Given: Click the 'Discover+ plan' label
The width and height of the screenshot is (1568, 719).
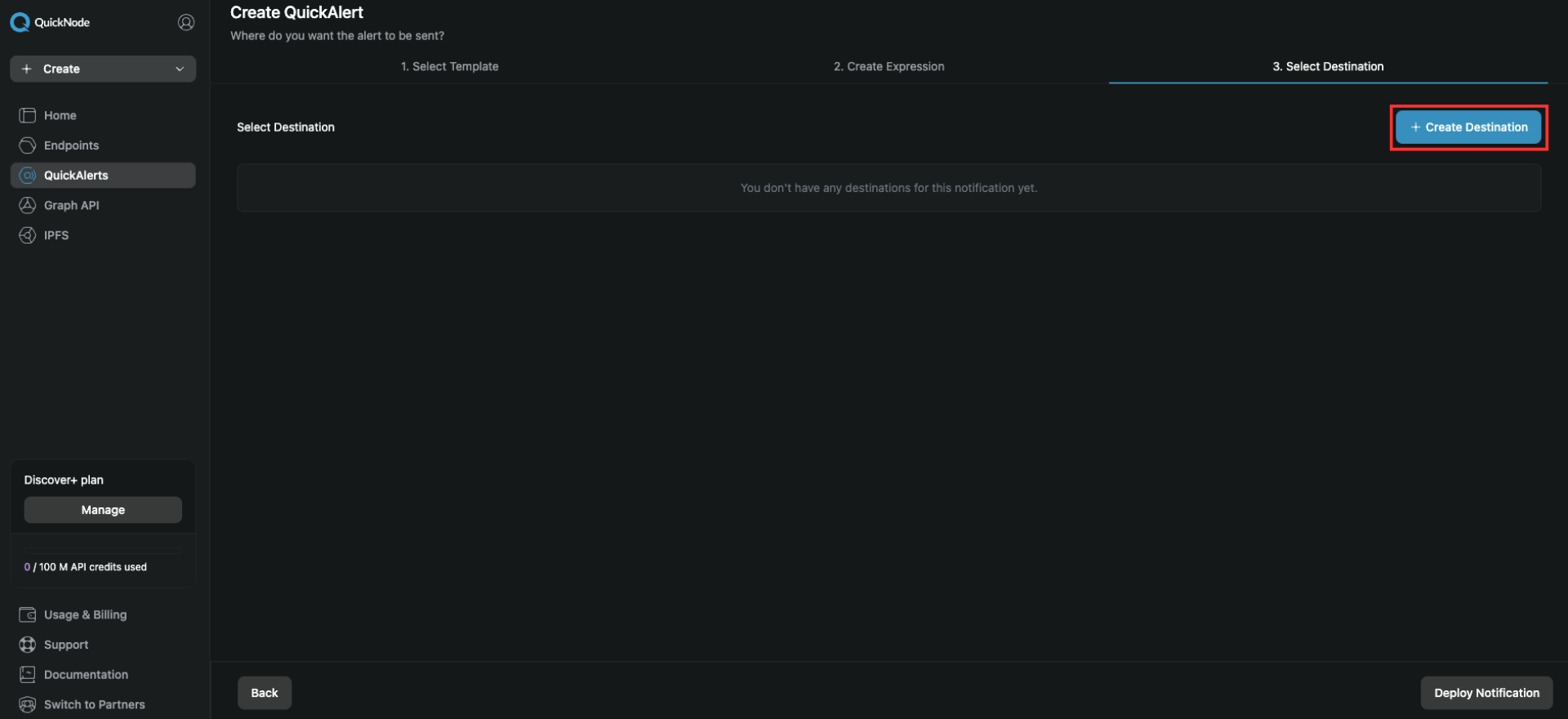Looking at the screenshot, I should point(64,480).
